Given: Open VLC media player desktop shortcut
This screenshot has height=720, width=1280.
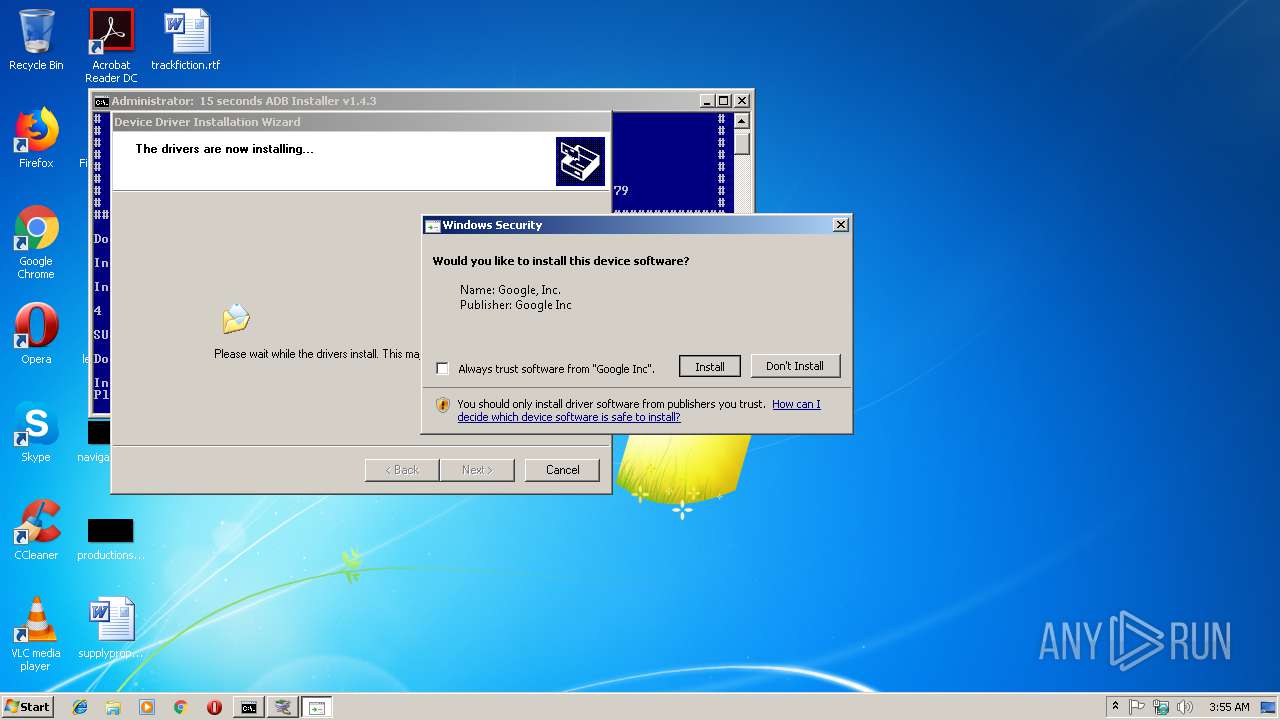Looking at the screenshot, I should [36, 634].
